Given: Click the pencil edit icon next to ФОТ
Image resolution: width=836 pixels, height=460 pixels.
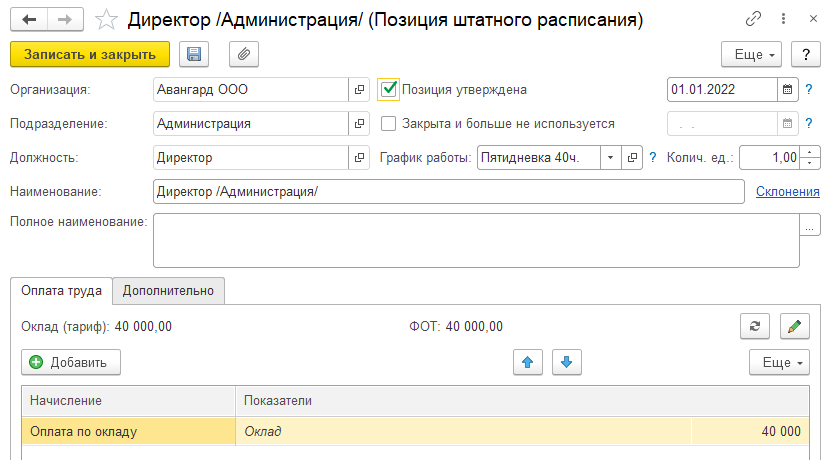Looking at the screenshot, I should coord(793,326).
